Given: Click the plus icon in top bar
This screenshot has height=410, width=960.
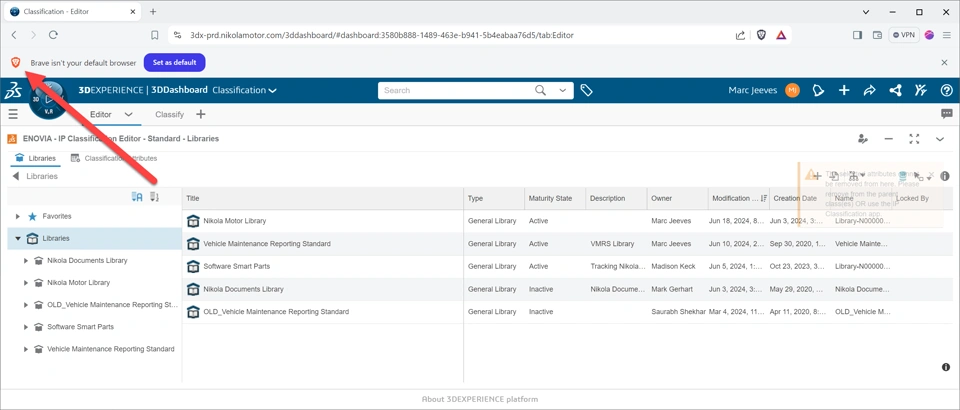Looking at the screenshot, I should [844, 91].
